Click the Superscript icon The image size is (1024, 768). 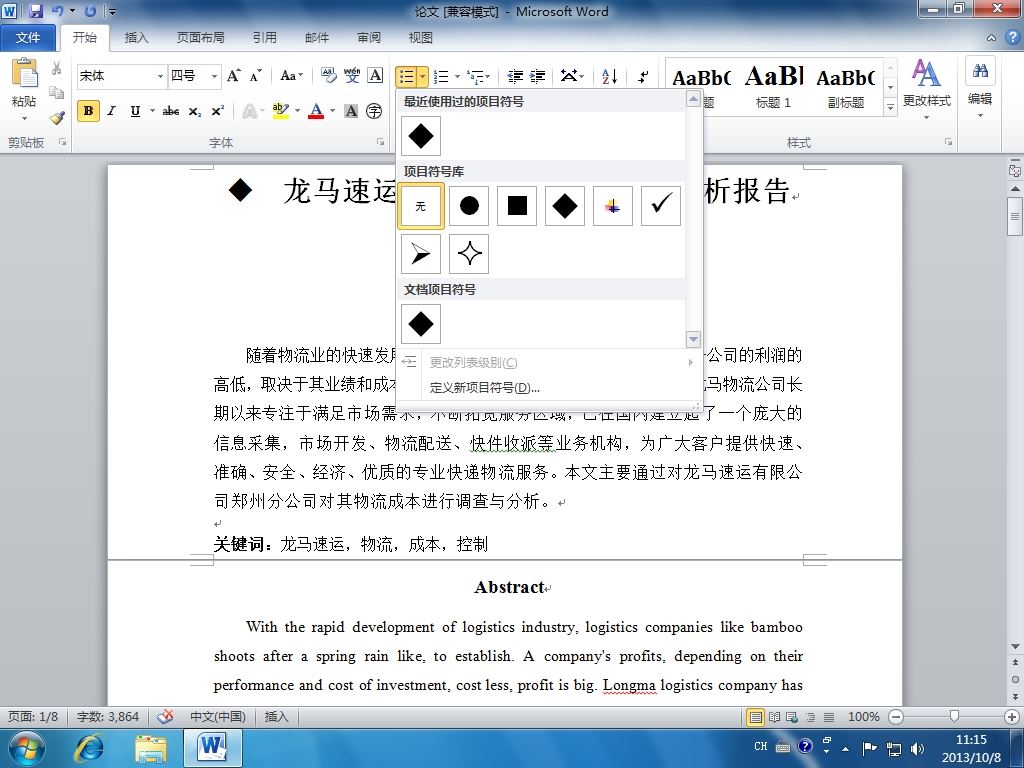217,111
